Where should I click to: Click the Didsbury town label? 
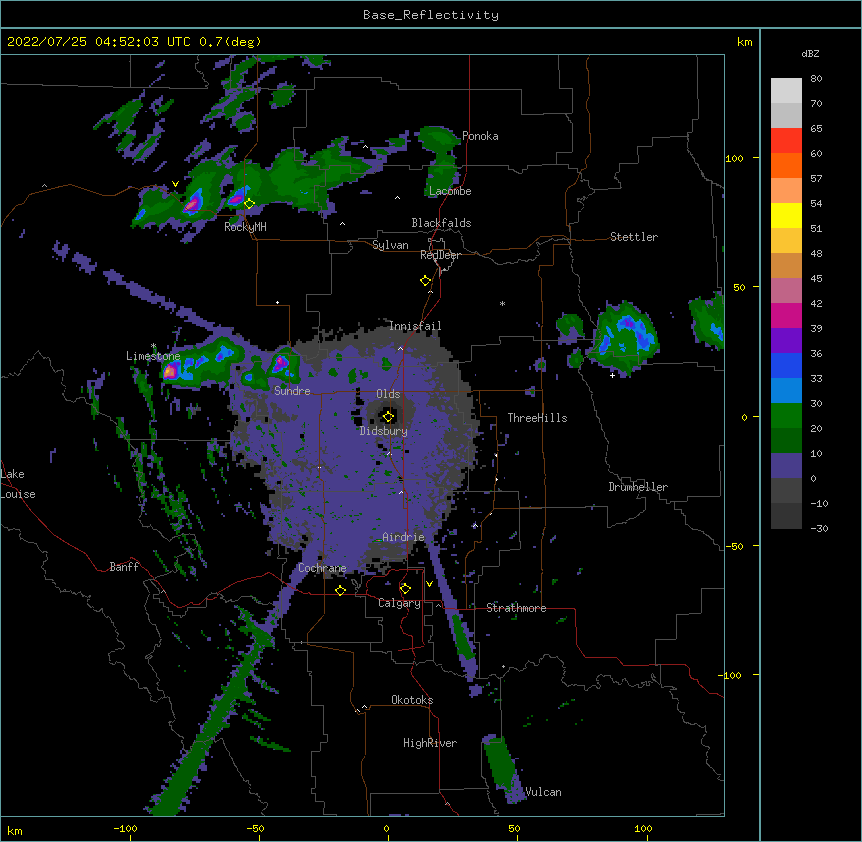click(384, 431)
